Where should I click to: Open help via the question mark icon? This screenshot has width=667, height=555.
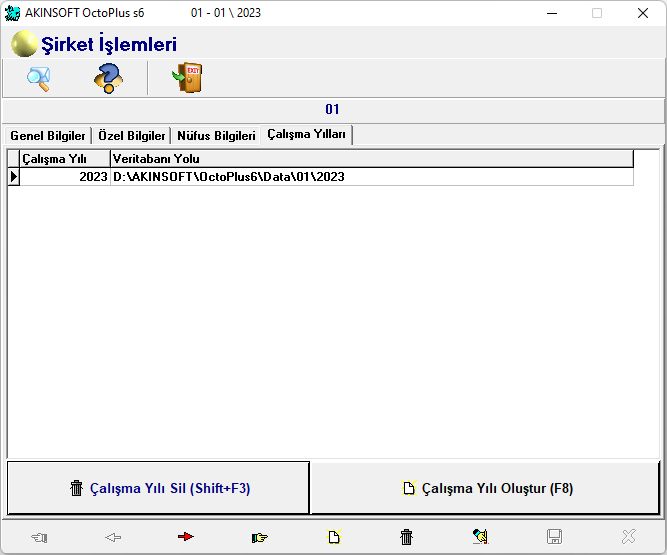click(108, 79)
